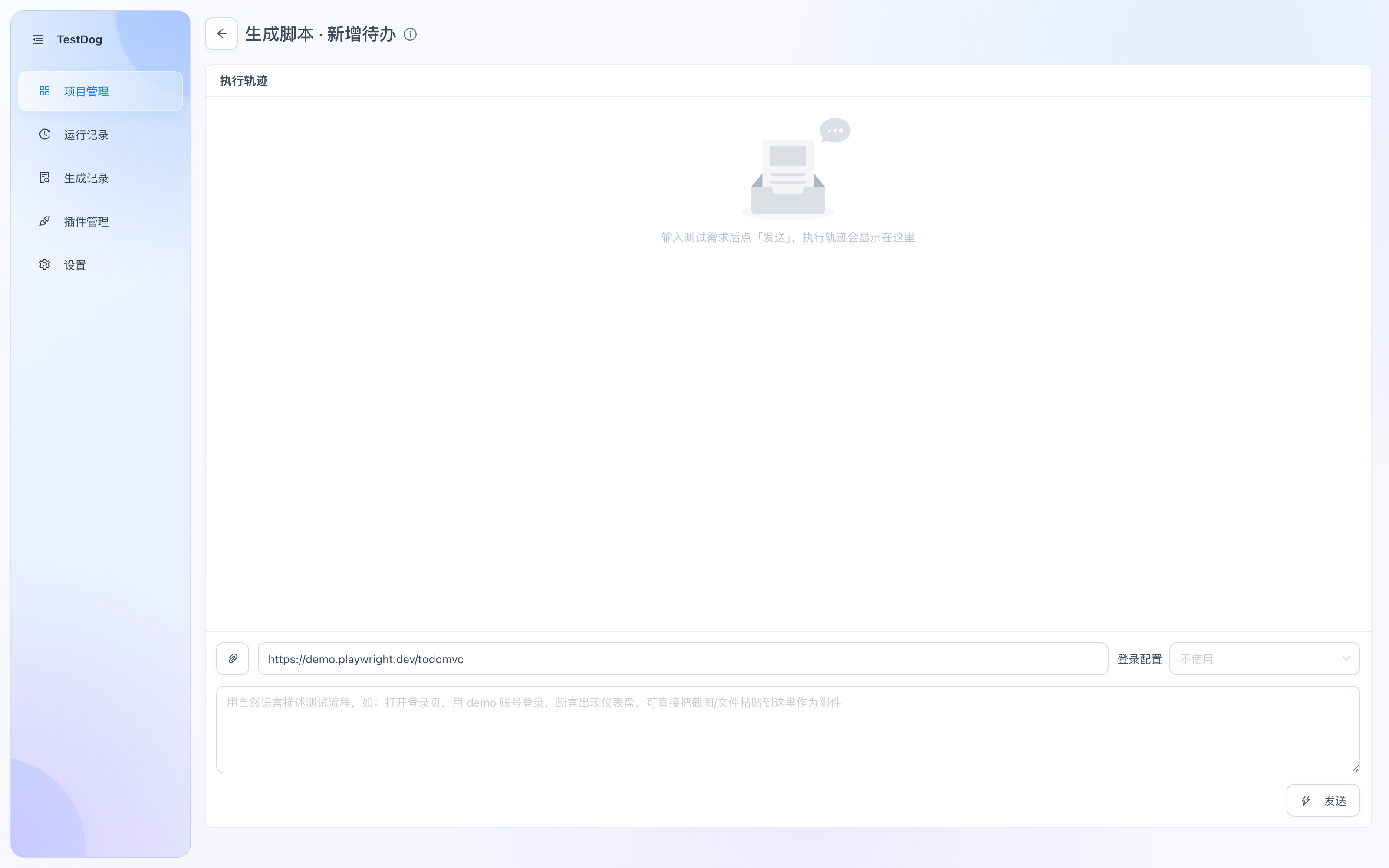Click lightning icon on 发送 button
Viewport: 1389px width, 868px height.
click(1306, 800)
